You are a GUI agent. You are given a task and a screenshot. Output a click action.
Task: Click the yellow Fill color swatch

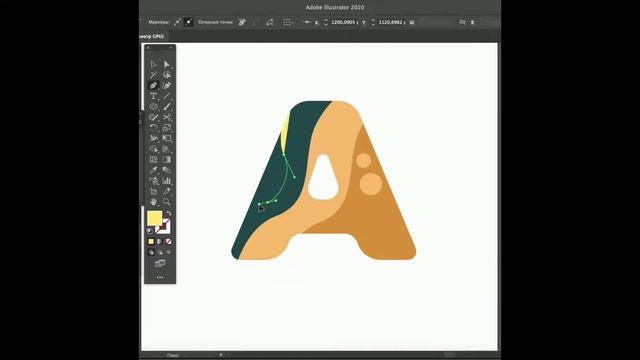[x=155, y=218]
